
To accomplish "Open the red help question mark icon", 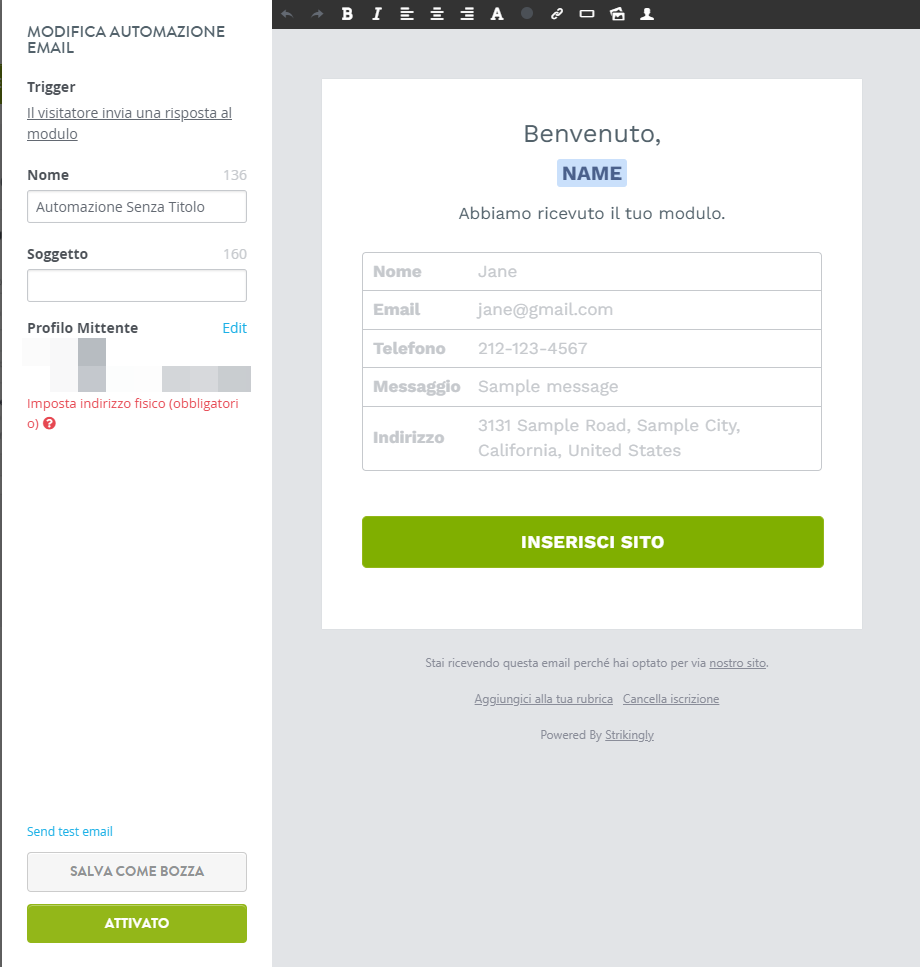I will click(49, 423).
